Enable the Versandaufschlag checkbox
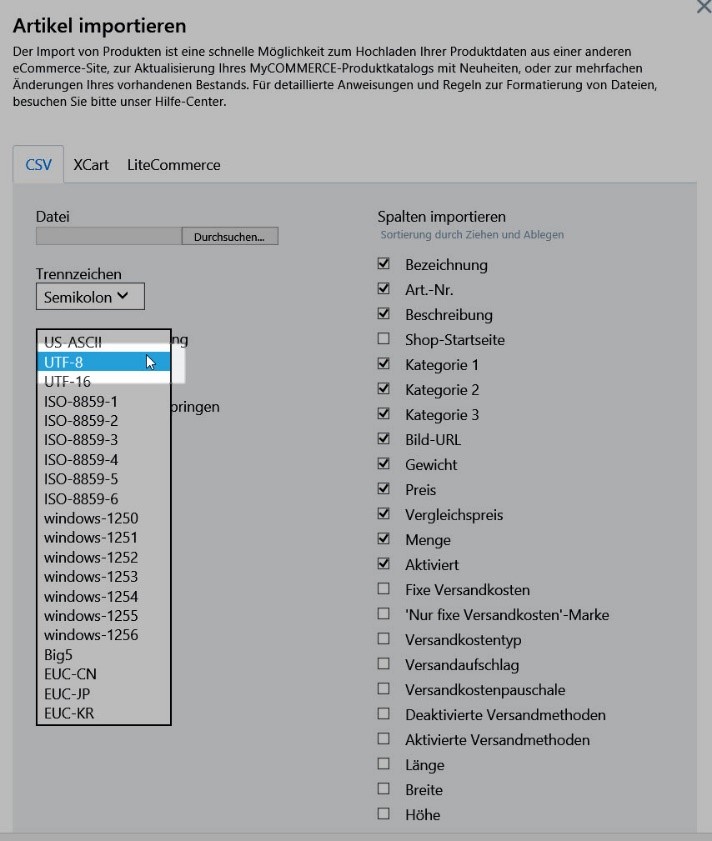 point(384,663)
